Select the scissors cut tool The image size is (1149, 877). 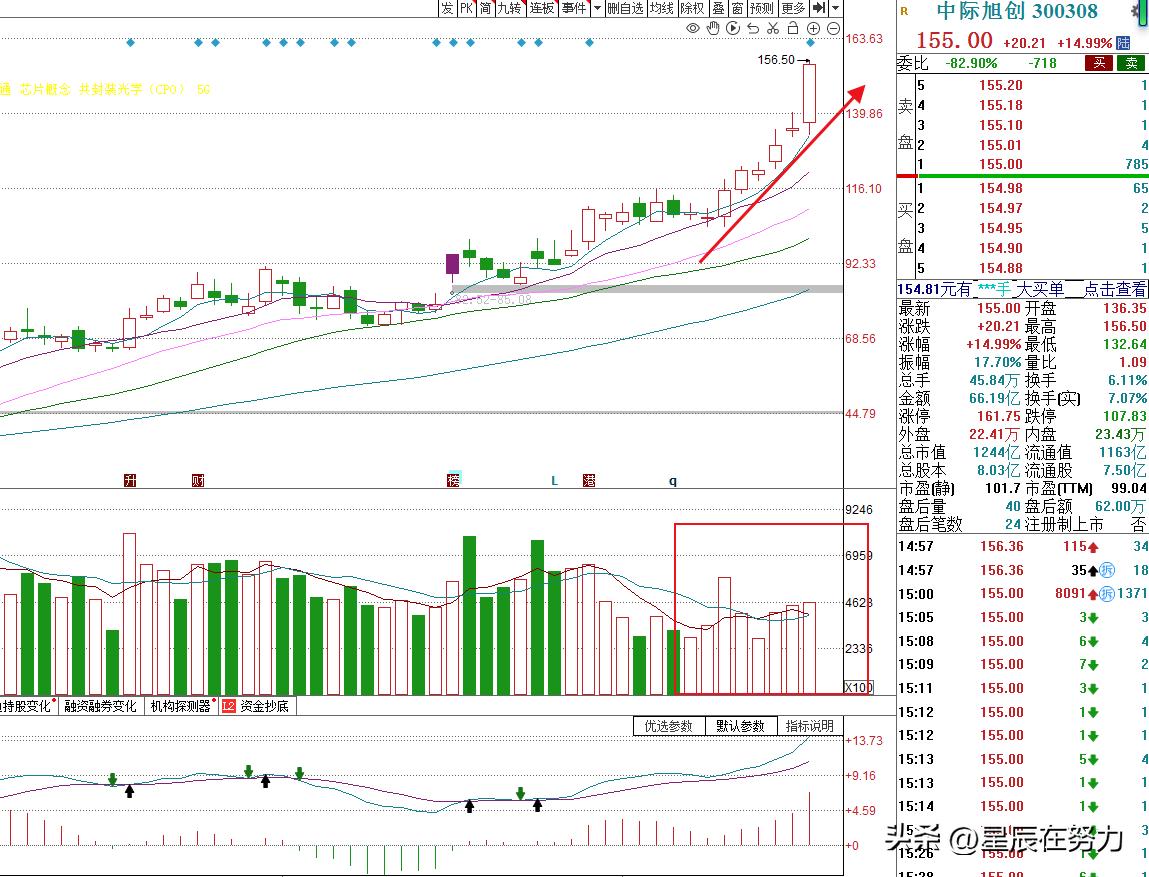pyautogui.click(x=772, y=29)
